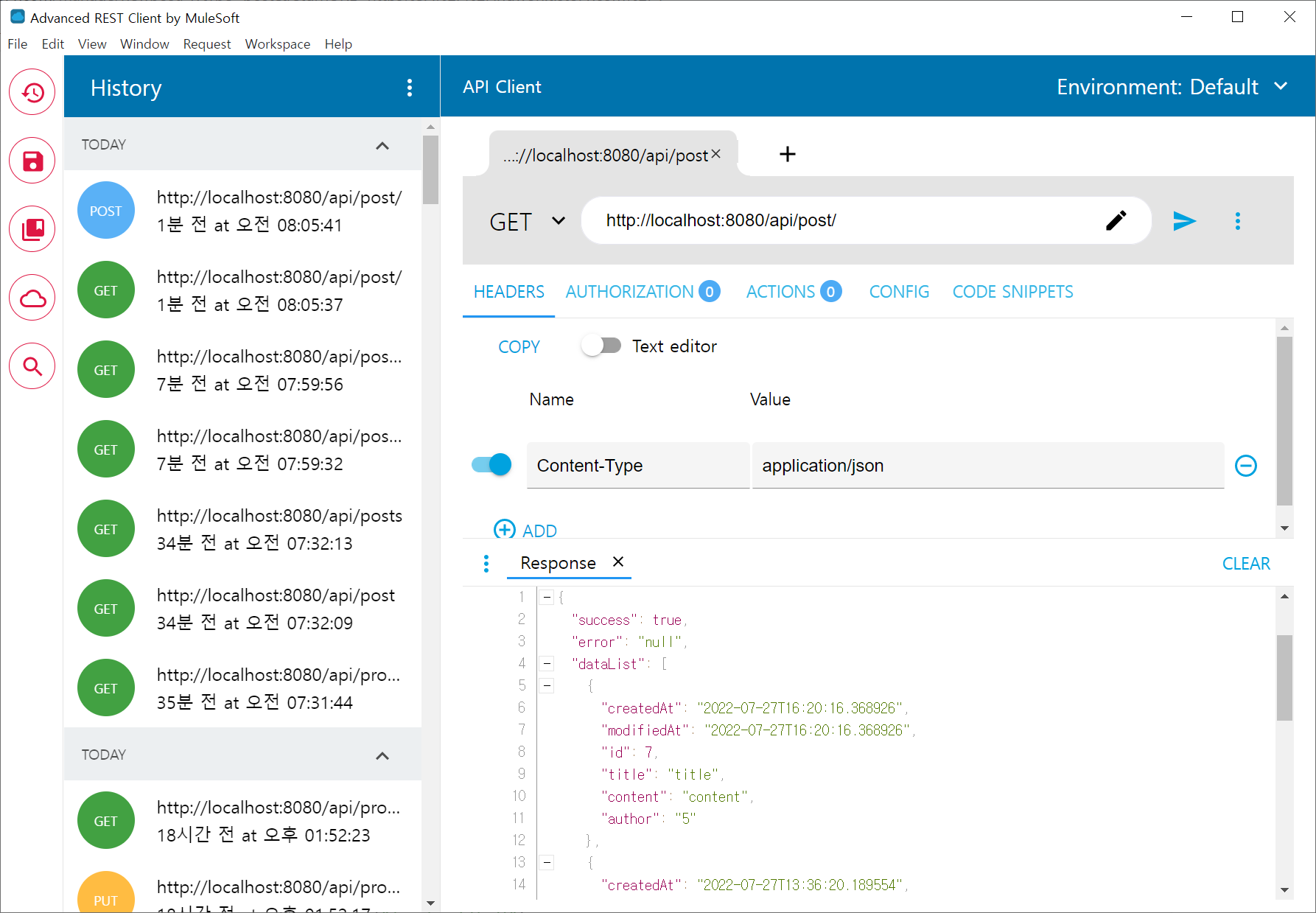This screenshot has width=1316, height=913.
Task: Disable the Content-Type header toggle
Action: point(492,465)
